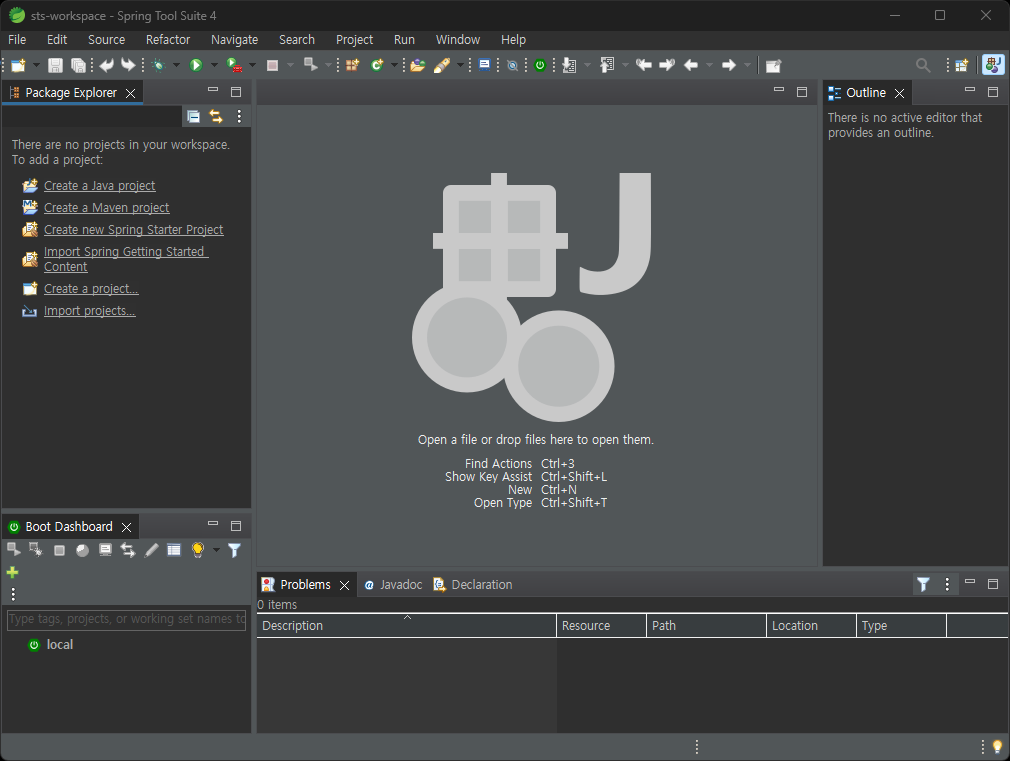Click the New Java Class green C icon
Viewport: 1010px width, 761px height.
pyautogui.click(x=377, y=65)
